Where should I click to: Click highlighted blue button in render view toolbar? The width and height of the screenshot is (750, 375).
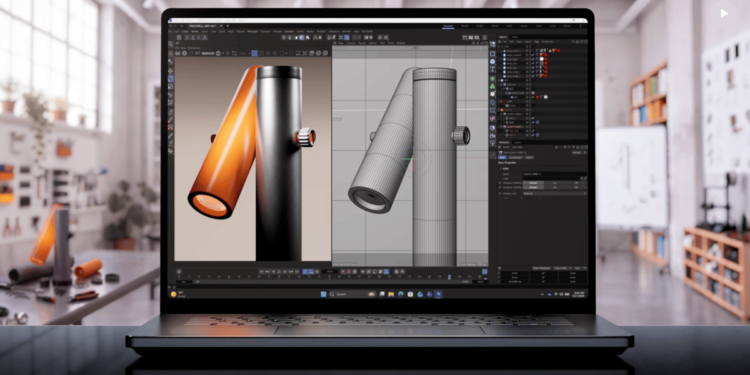click(254, 53)
